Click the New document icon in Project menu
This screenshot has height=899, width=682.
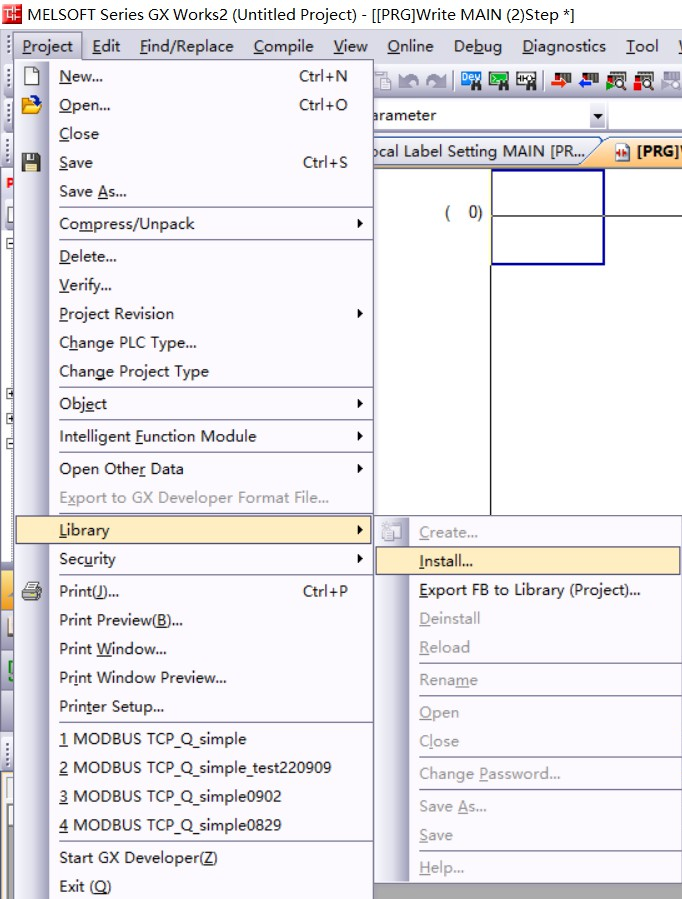(32, 76)
